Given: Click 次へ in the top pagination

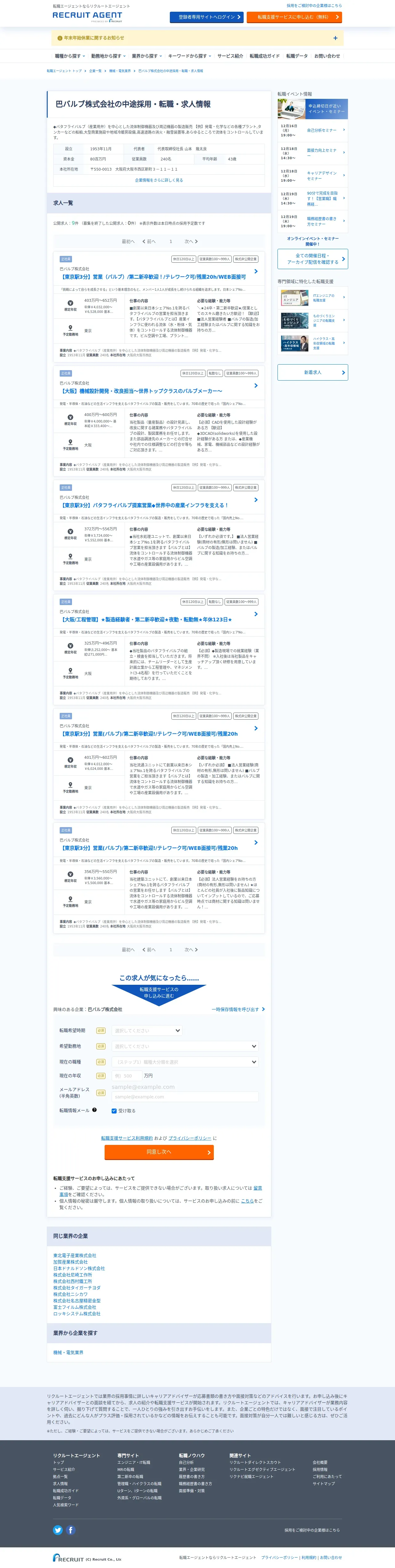Looking at the screenshot, I should click(x=191, y=242).
